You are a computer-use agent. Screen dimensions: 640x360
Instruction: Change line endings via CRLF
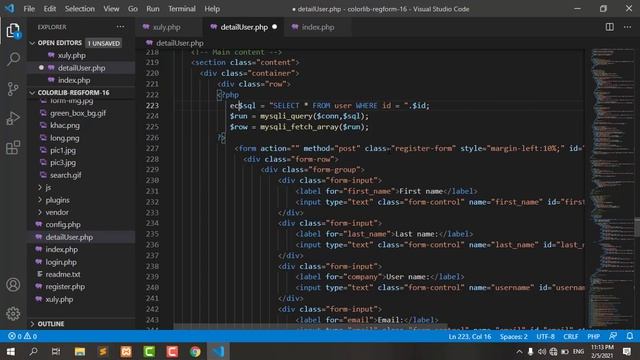pyautogui.click(x=571, y=336)
